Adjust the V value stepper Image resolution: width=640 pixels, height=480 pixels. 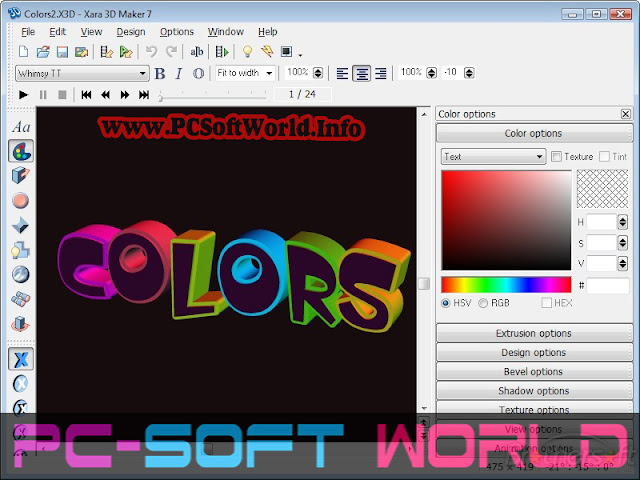coord(622,264)
